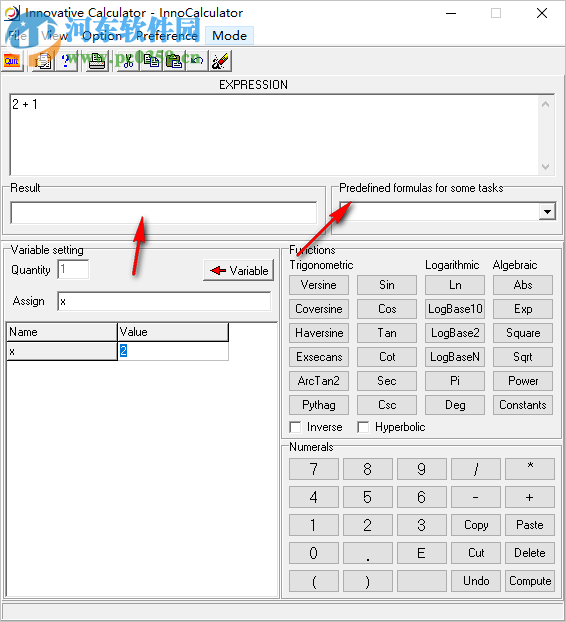Insert the Coversine function

[319, 309]
